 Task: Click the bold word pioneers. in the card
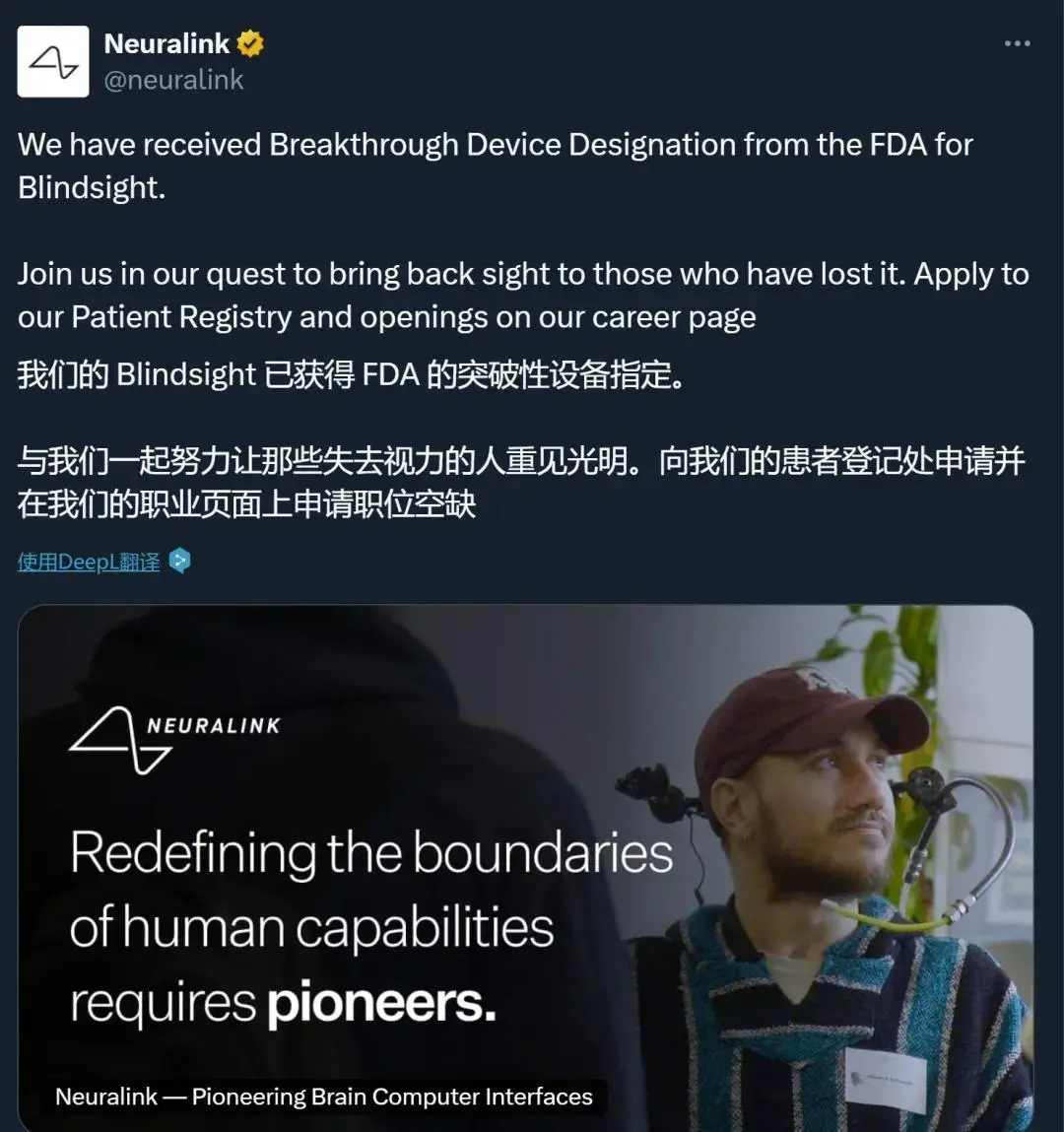click(x=382, y=1003)
